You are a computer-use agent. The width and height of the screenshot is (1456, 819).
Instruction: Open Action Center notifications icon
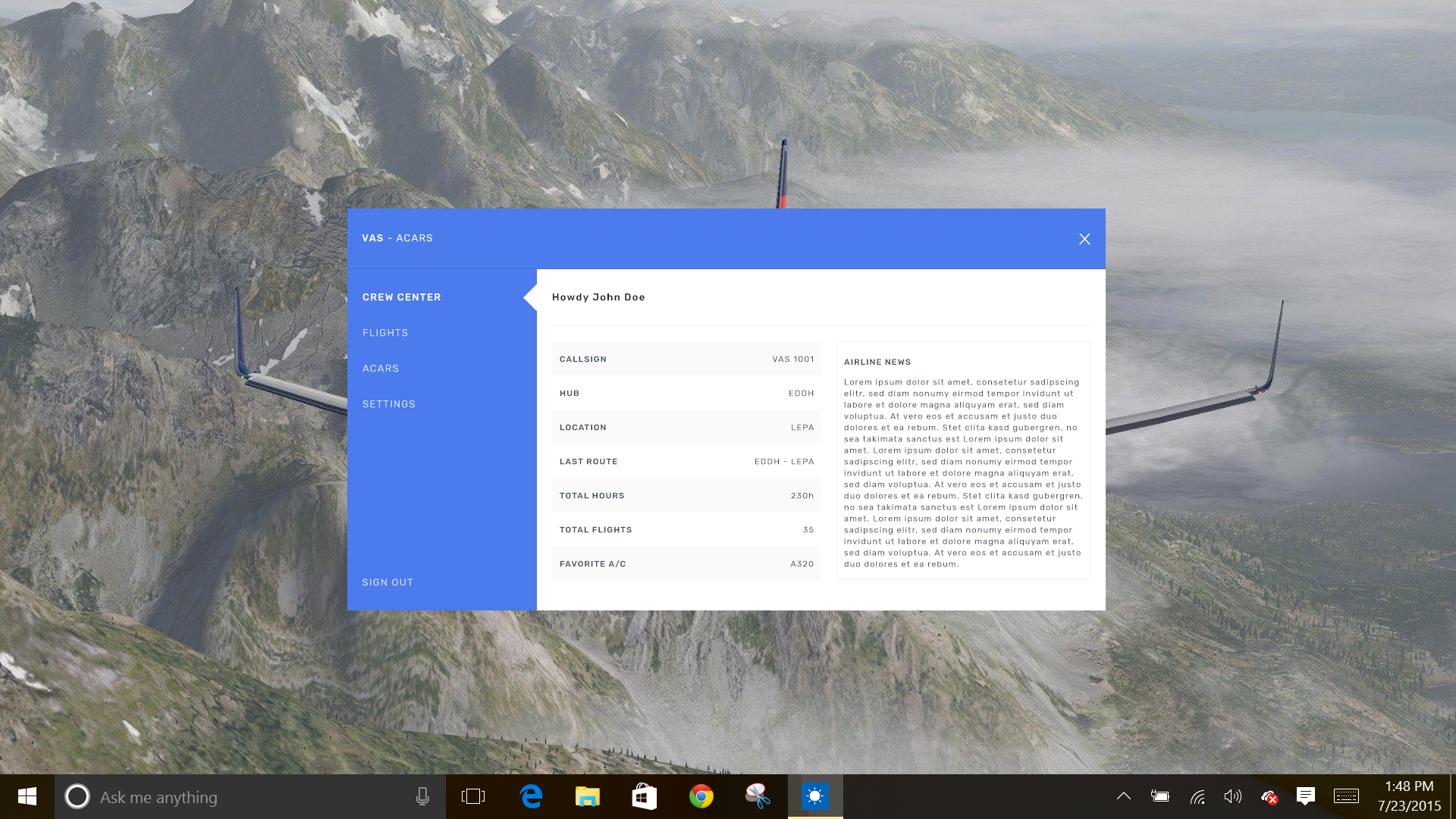click(x=1305, y=796)
